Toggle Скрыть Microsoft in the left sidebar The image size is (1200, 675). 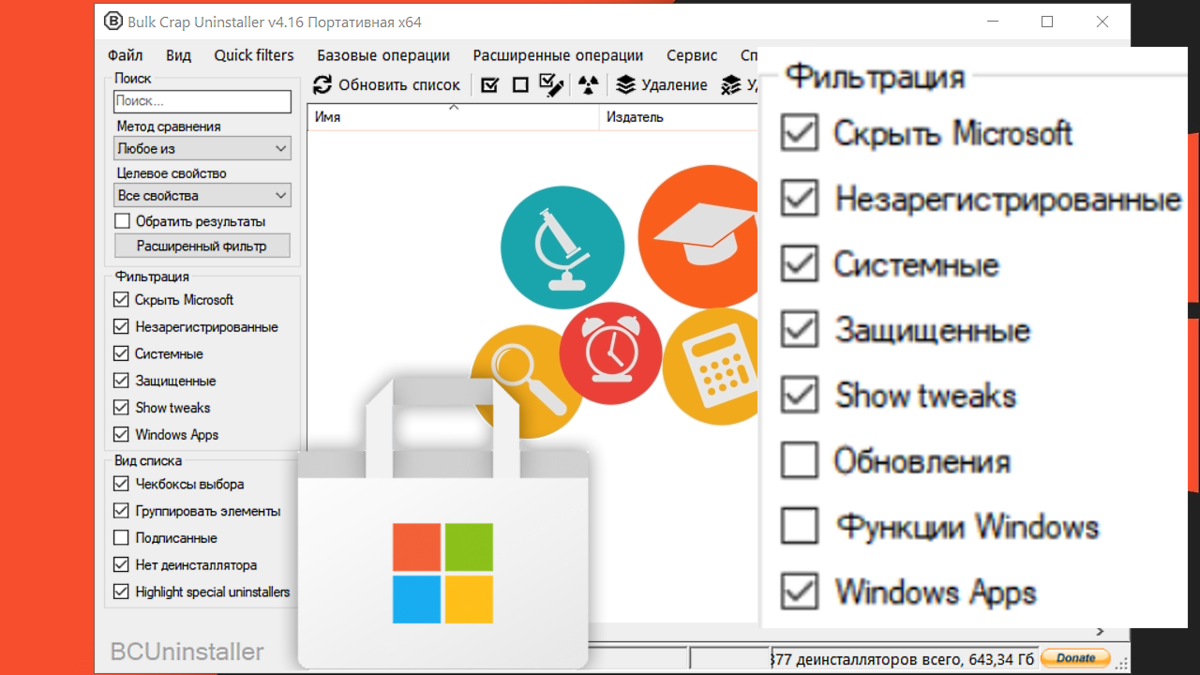(121, 300)
